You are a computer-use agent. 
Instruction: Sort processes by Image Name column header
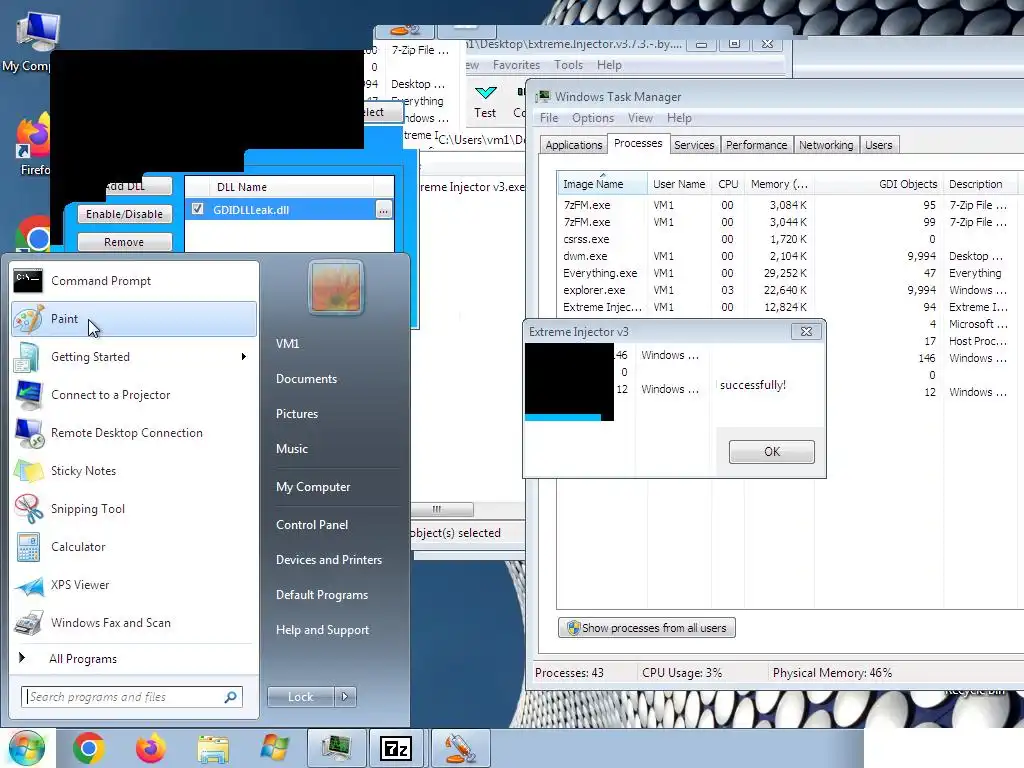(601, 184)
